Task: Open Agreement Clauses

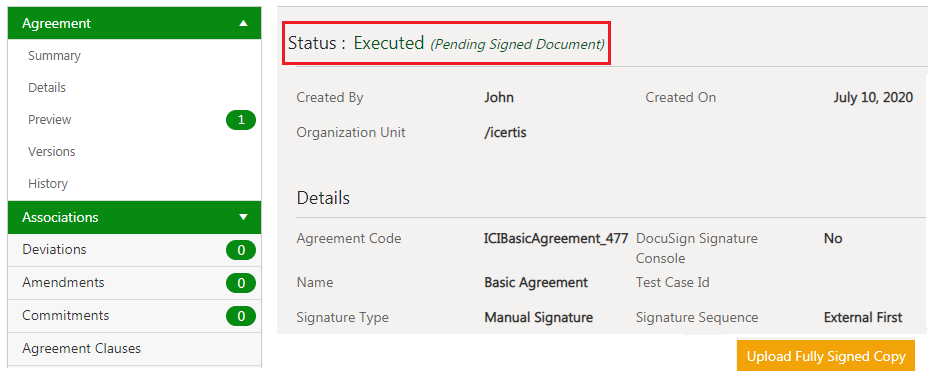Action: click(82, 349)
